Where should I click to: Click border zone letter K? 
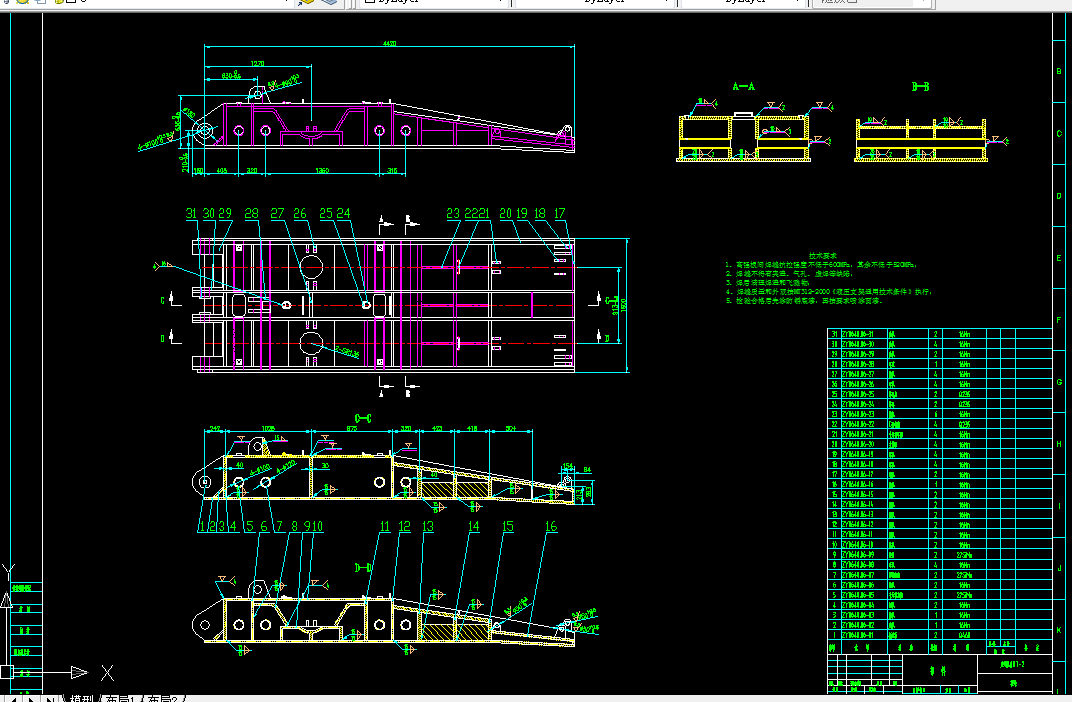pos(1059,630)
